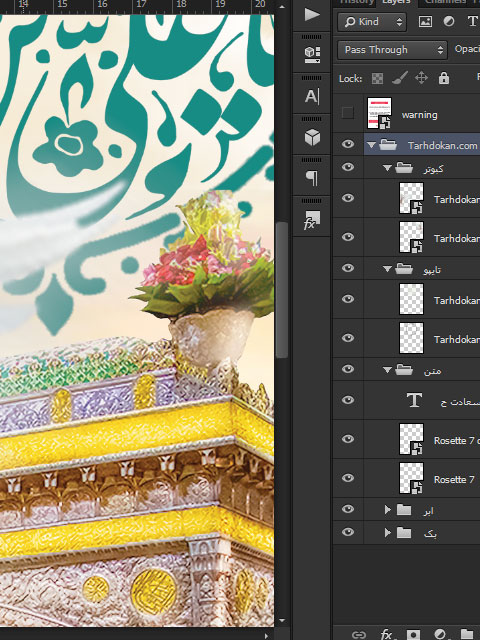Click the تایپو group folder icon
The image size is (480, 640).
[x=404, y=268]
